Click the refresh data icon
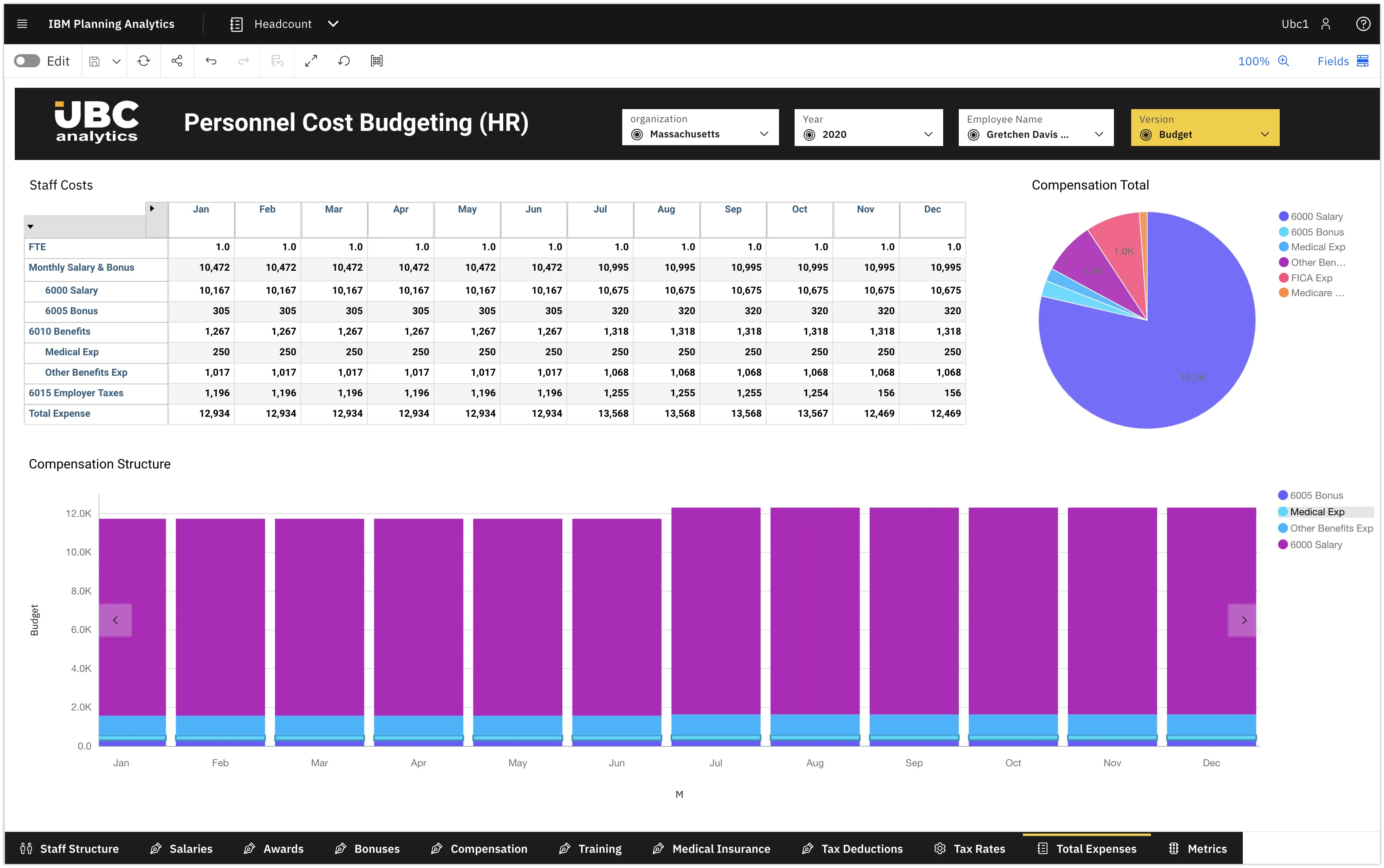The width and height of the screenshot is (1384, 868). pos(144,61)
